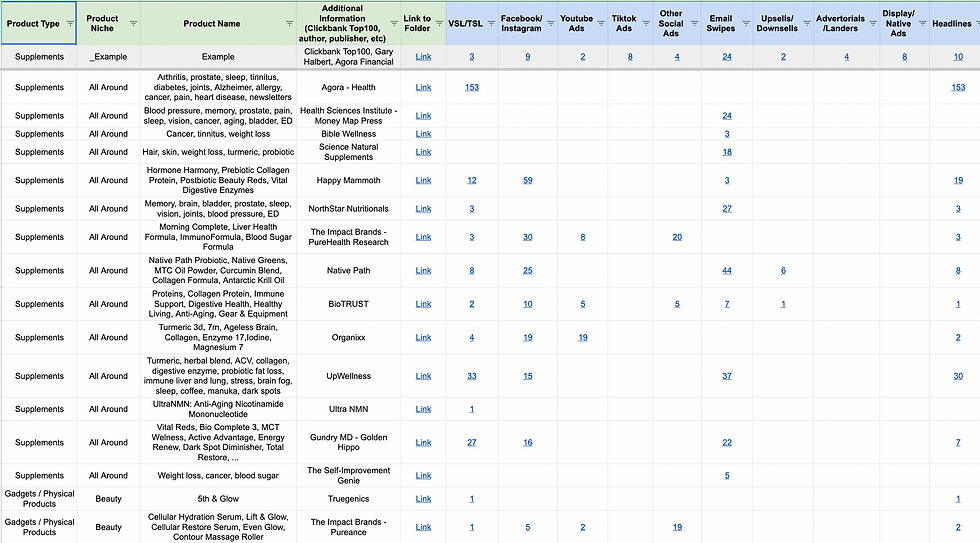
Task: Click the 27 Email Swipes link for NorthStar
Action: tap(727, 209)
